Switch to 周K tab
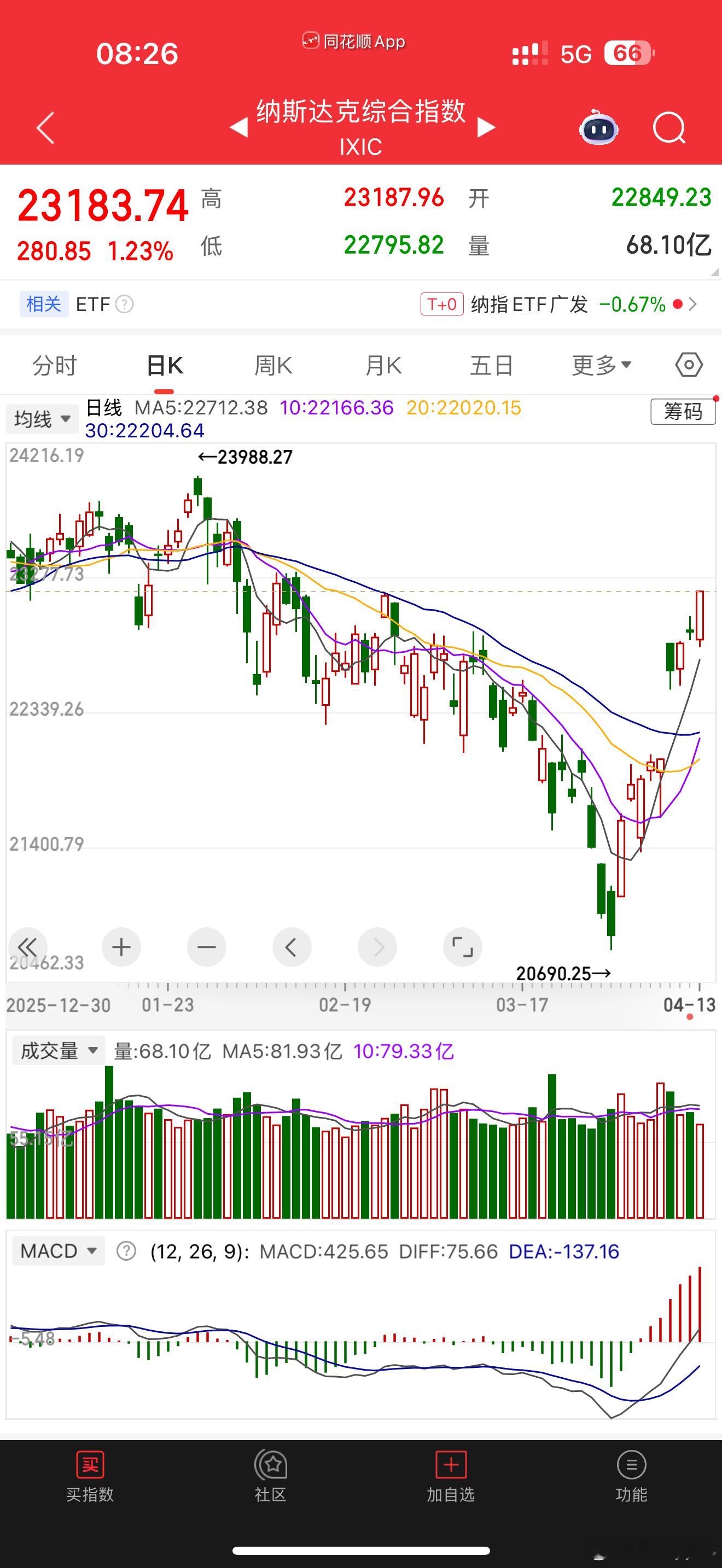The height and width of the screenshot is (1568, 722). (273, 365)
